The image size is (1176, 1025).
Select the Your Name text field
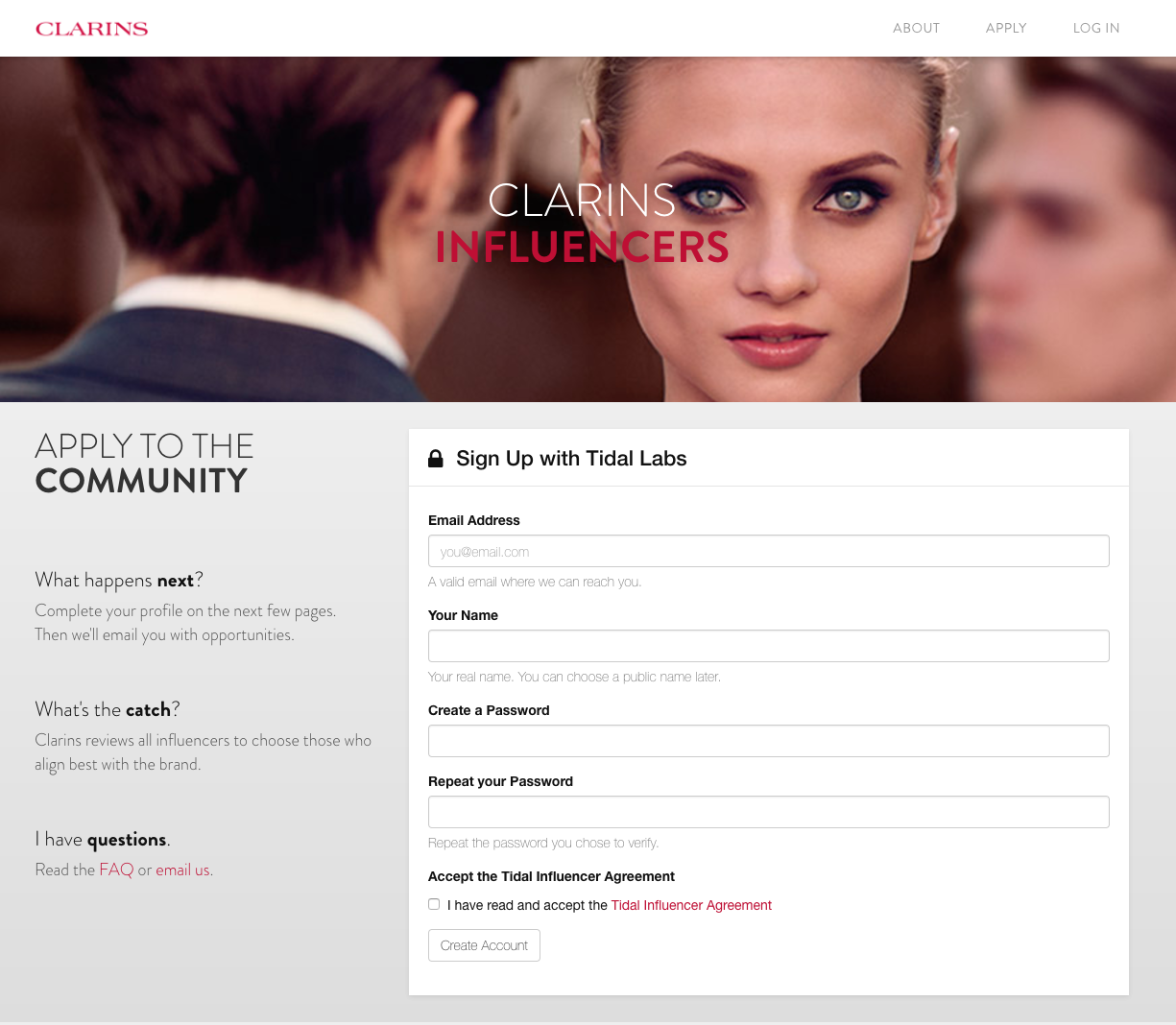pos(769,646)
